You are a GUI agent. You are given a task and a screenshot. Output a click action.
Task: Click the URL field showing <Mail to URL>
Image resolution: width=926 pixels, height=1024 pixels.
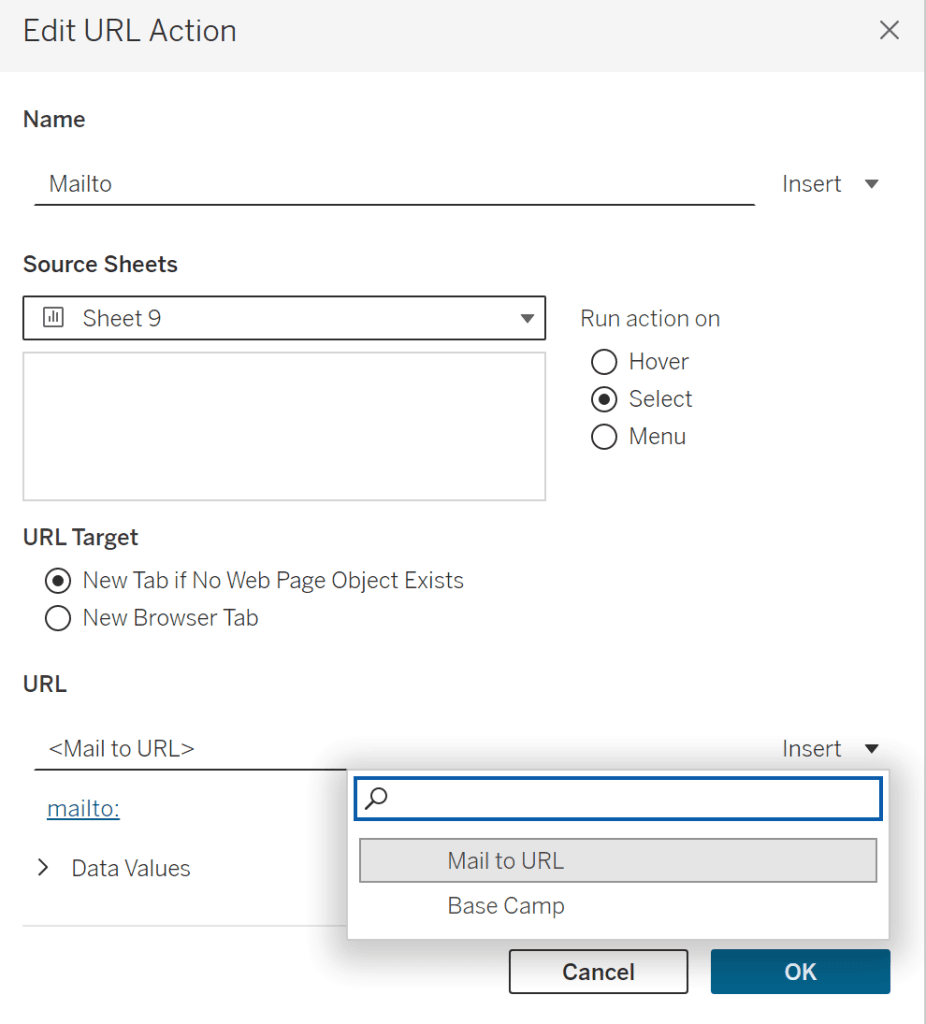pyautogui.click(x=190, y=748)
